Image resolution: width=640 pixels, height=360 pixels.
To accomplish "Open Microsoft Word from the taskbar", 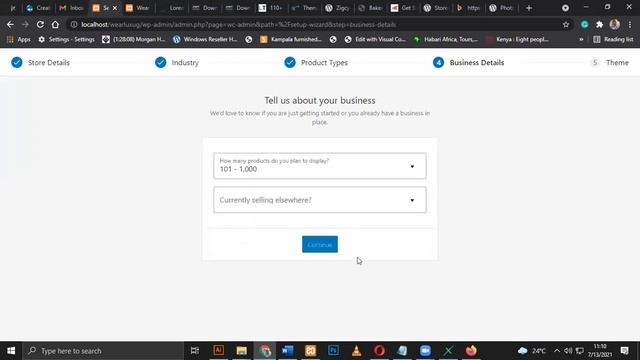I will point(288,351).
